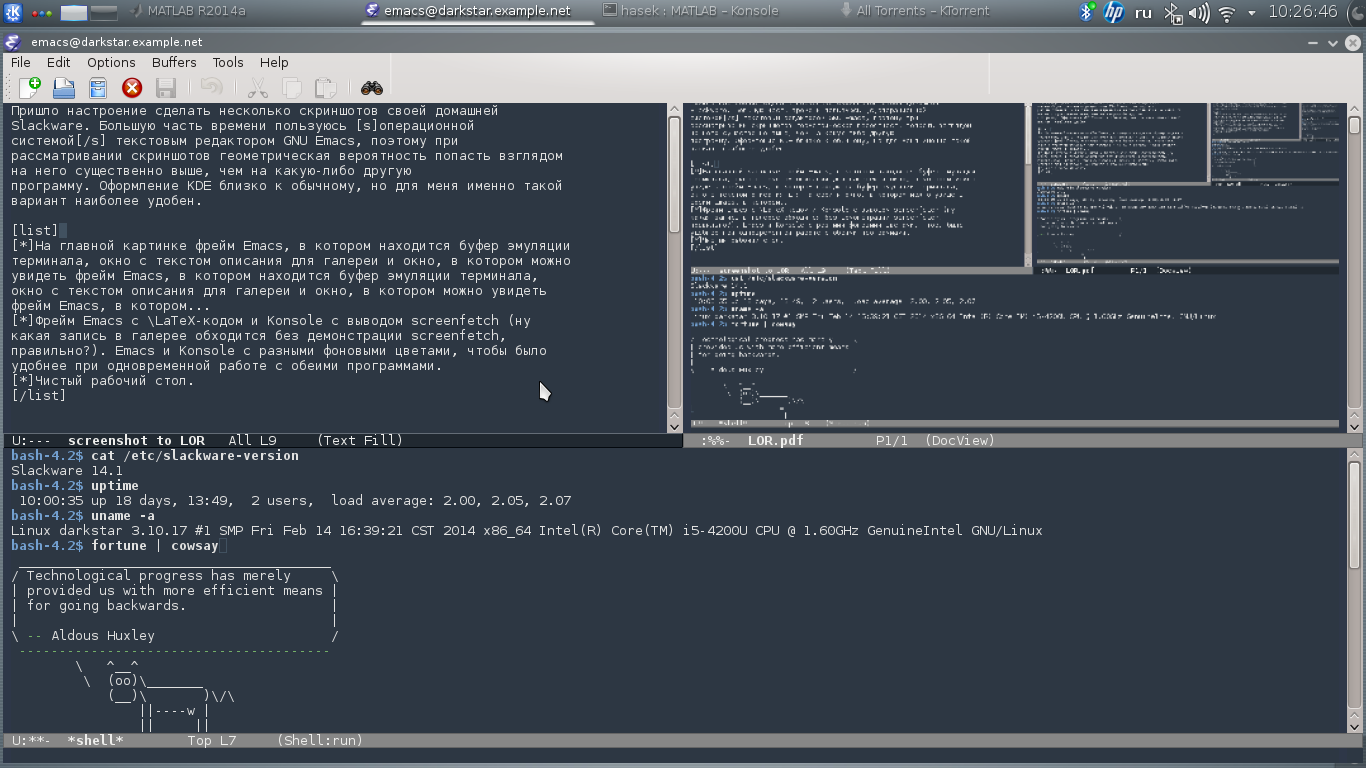Switch to hasek : MATLAB – Konsole task

pyautogui.click(x=691, y=11)
